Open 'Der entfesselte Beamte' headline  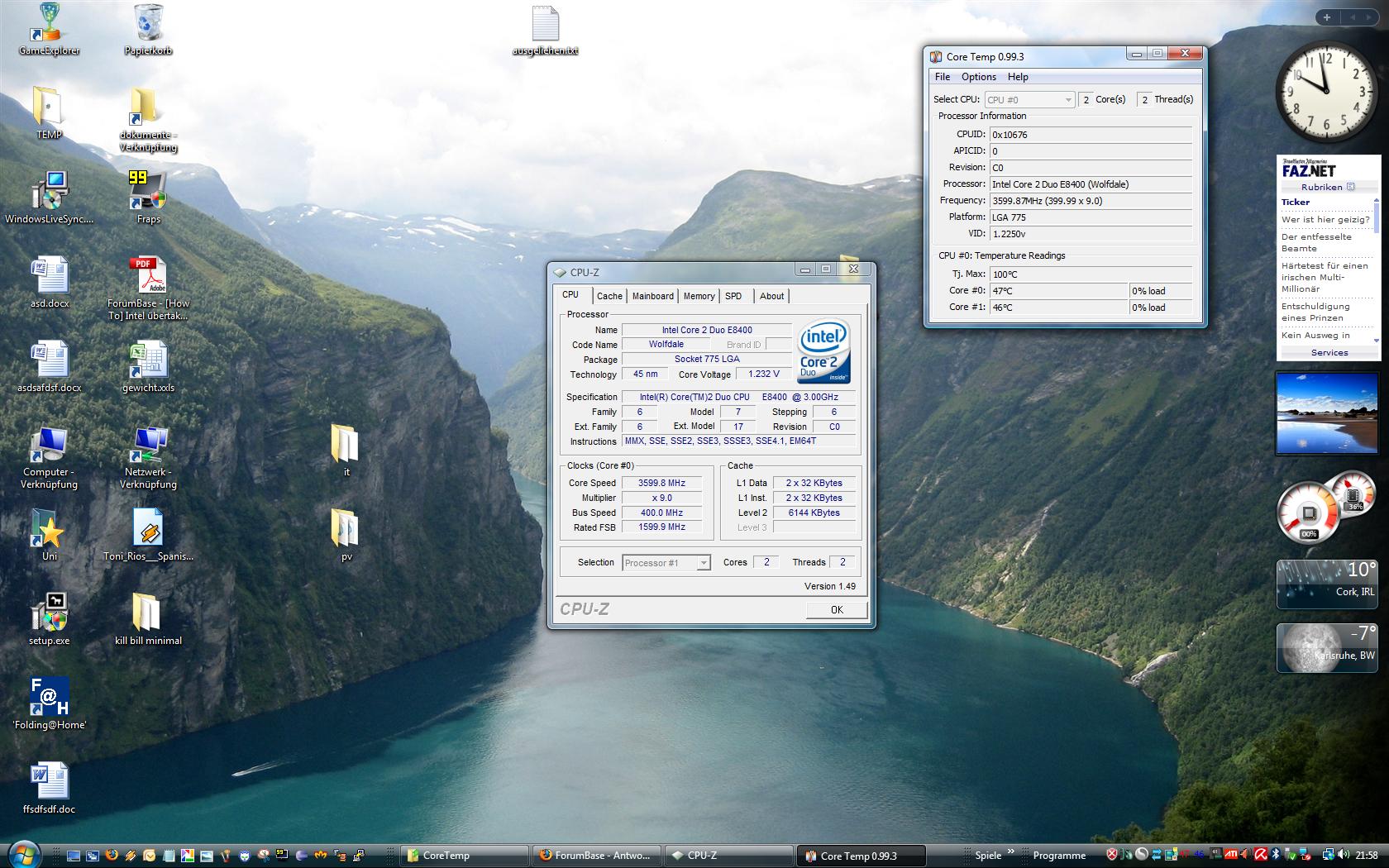(1316, 242)
